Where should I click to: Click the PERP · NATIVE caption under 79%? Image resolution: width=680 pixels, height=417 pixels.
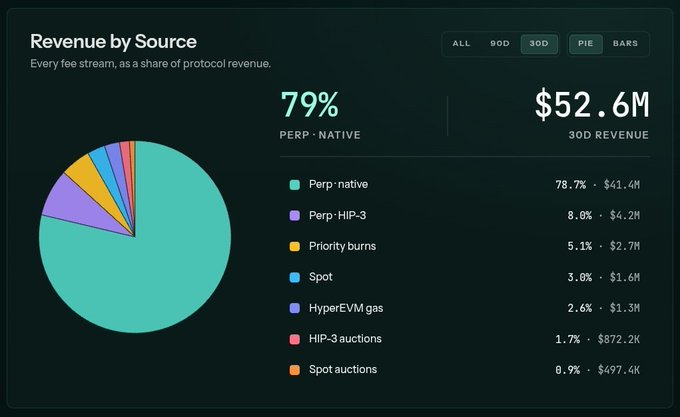(320, 135)
